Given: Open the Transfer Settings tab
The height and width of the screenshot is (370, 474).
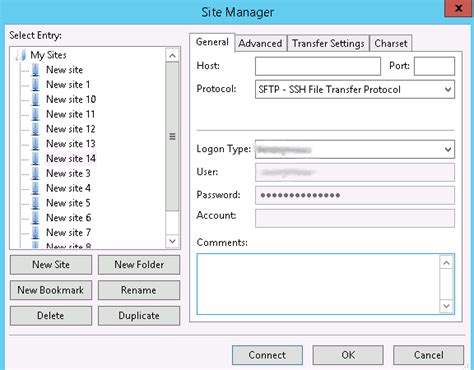Looking at the screenshot, I should coord(328,44).
